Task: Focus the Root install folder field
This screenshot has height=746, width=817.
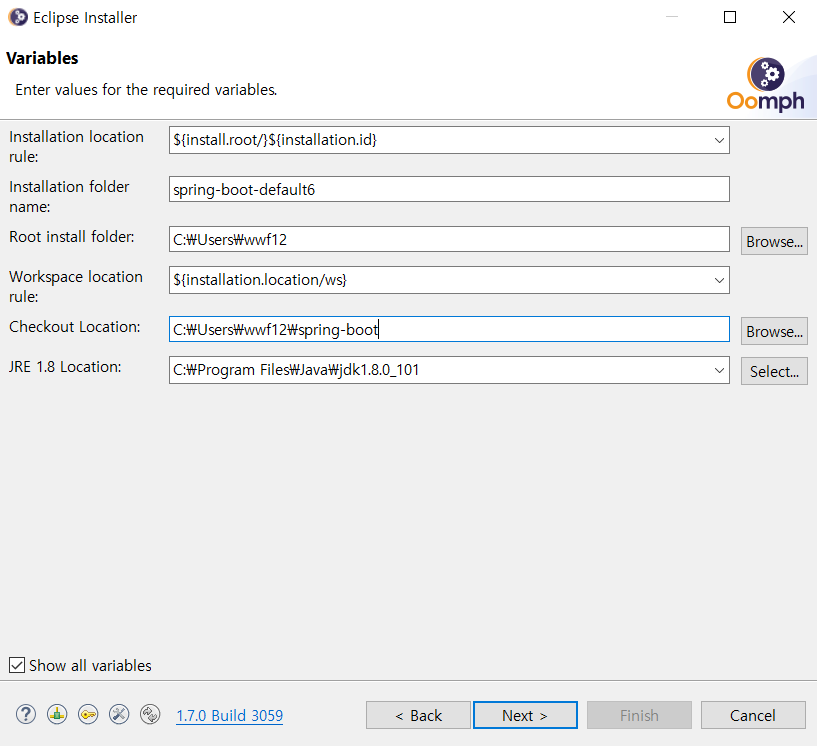Action: (449, 239)
